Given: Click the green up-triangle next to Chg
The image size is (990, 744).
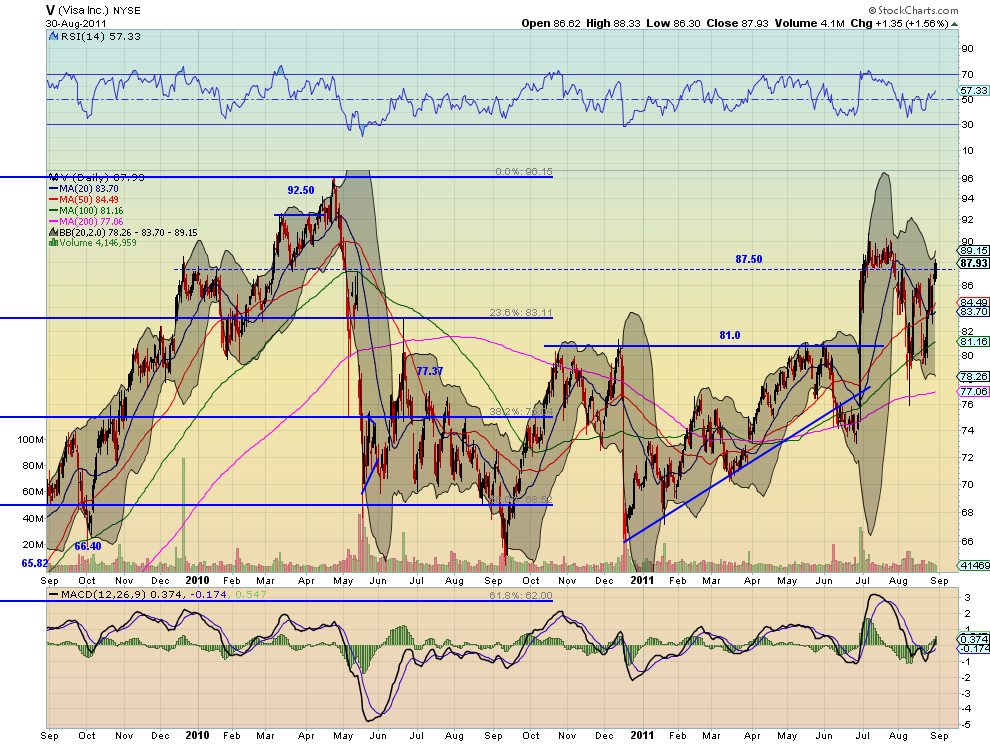Looking at the screenshot, I should click(955, 23).
